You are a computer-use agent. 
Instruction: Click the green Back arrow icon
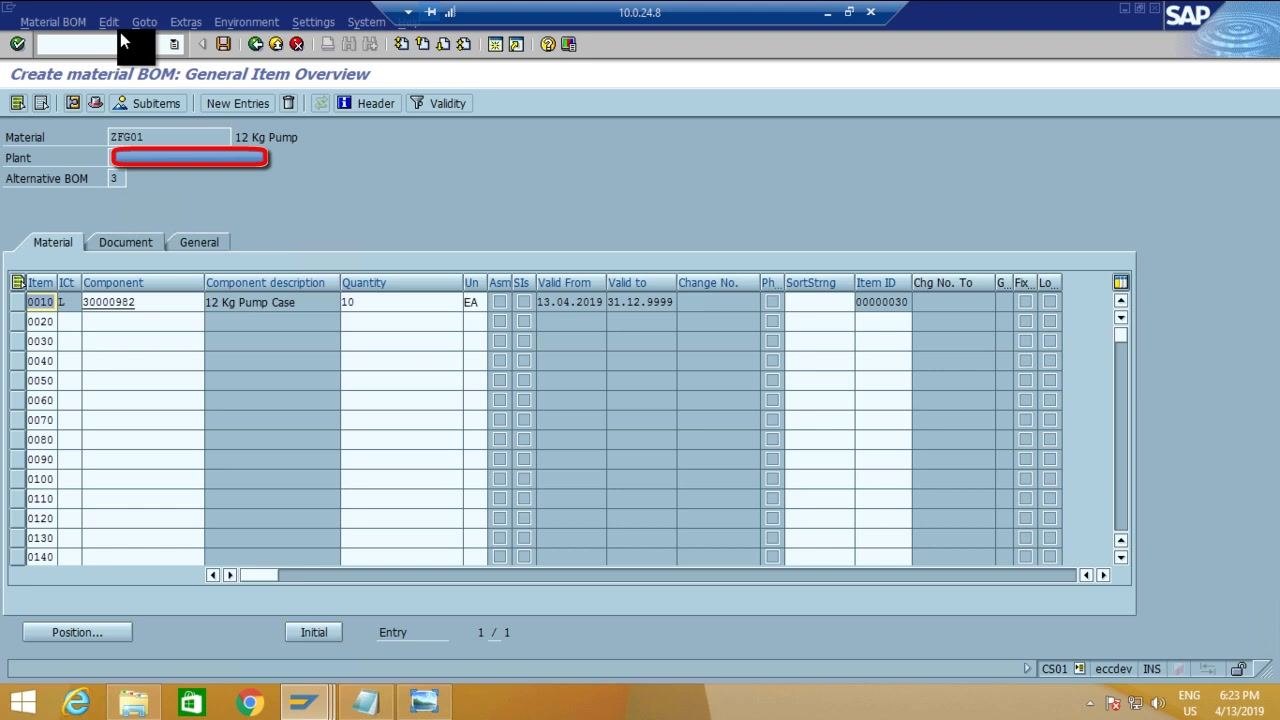click(255, 44)
